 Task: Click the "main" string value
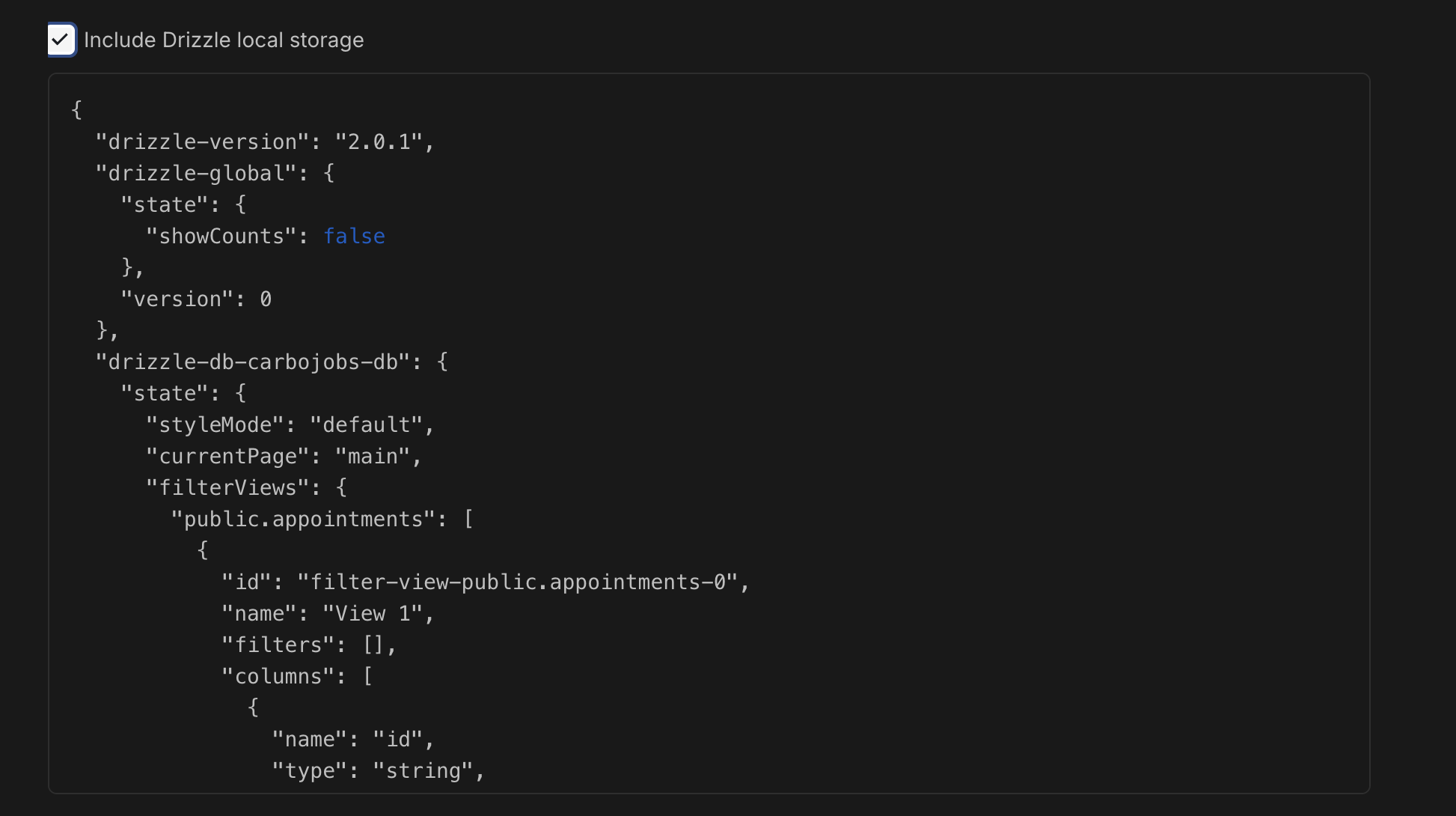point(373,456)
